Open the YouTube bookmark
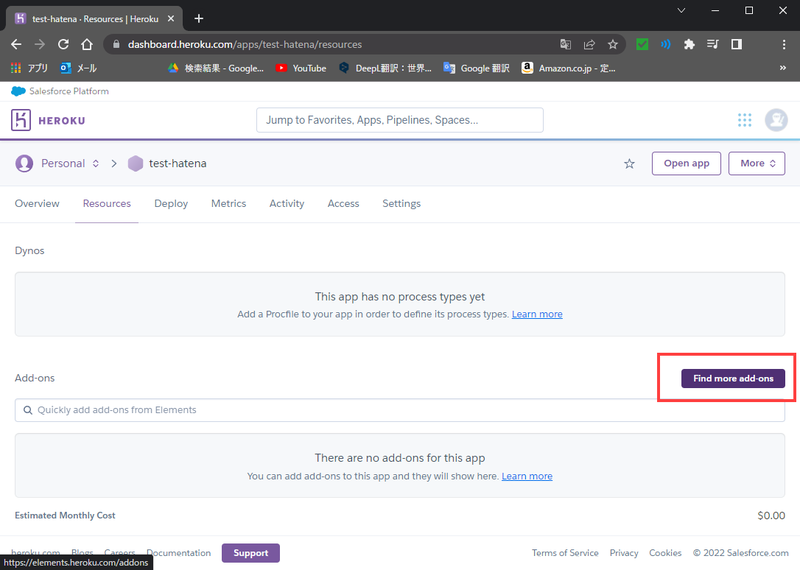The image size is (800, 570). (x=301, y=68)
